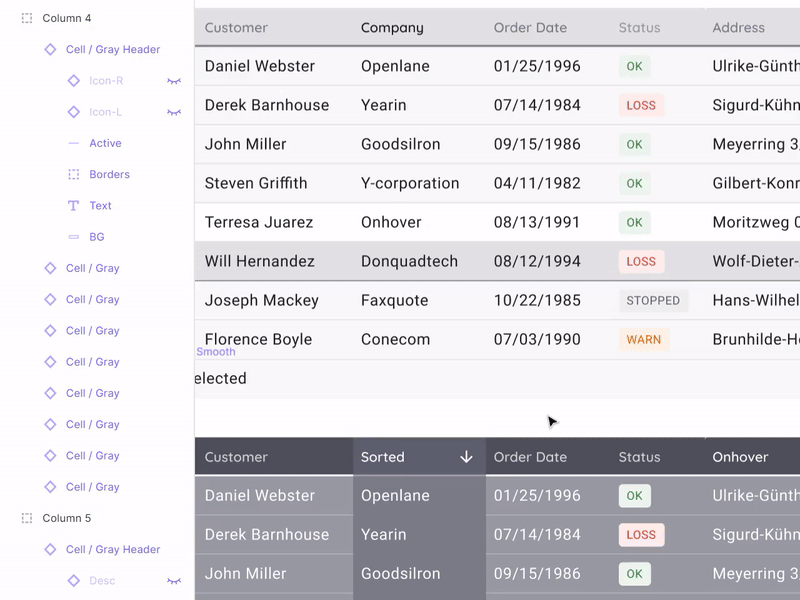Unhide the Icon-L layer
The image size is (800, 600).
click(x=174, y=112)
